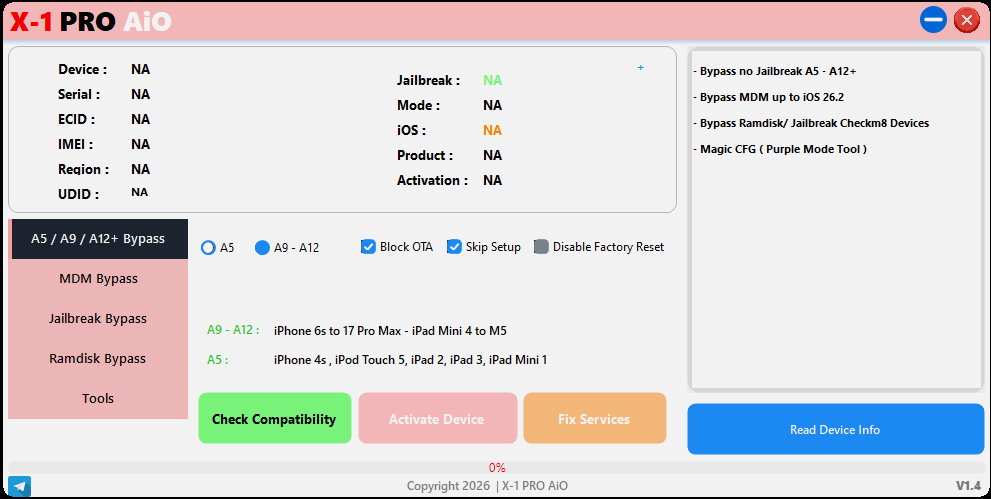Click 'iPhone 6s to 17 Pro Max' device list
The height and width of the screenshot is (499, 991).
(x=390, y=331)
